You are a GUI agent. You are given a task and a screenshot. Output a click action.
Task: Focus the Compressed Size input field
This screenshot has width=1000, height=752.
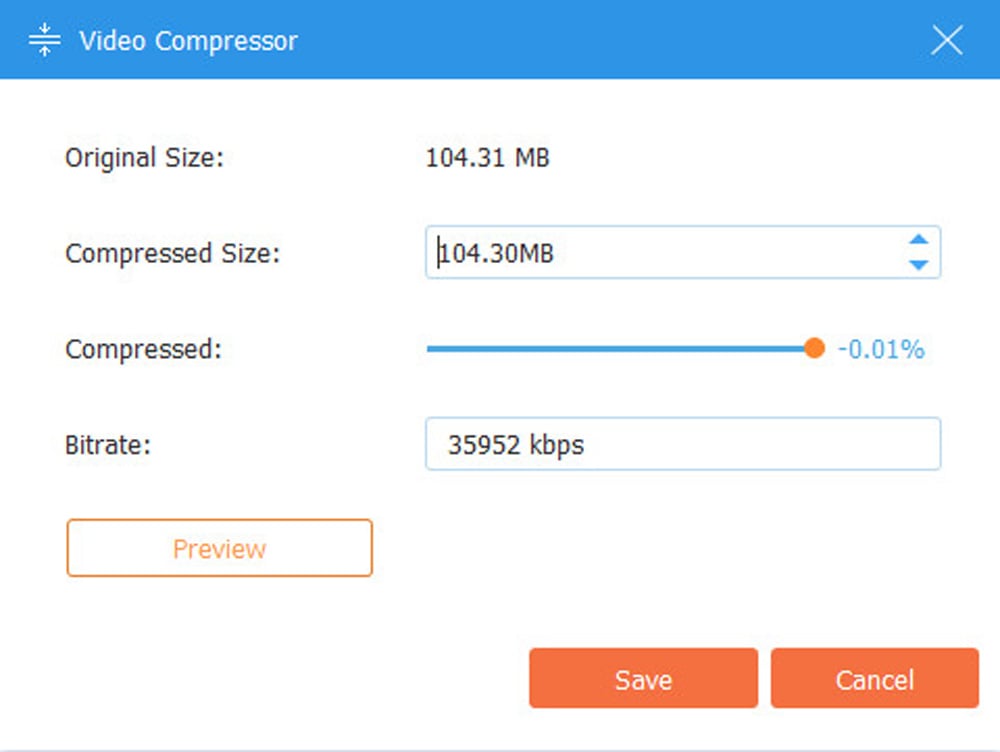682,253
